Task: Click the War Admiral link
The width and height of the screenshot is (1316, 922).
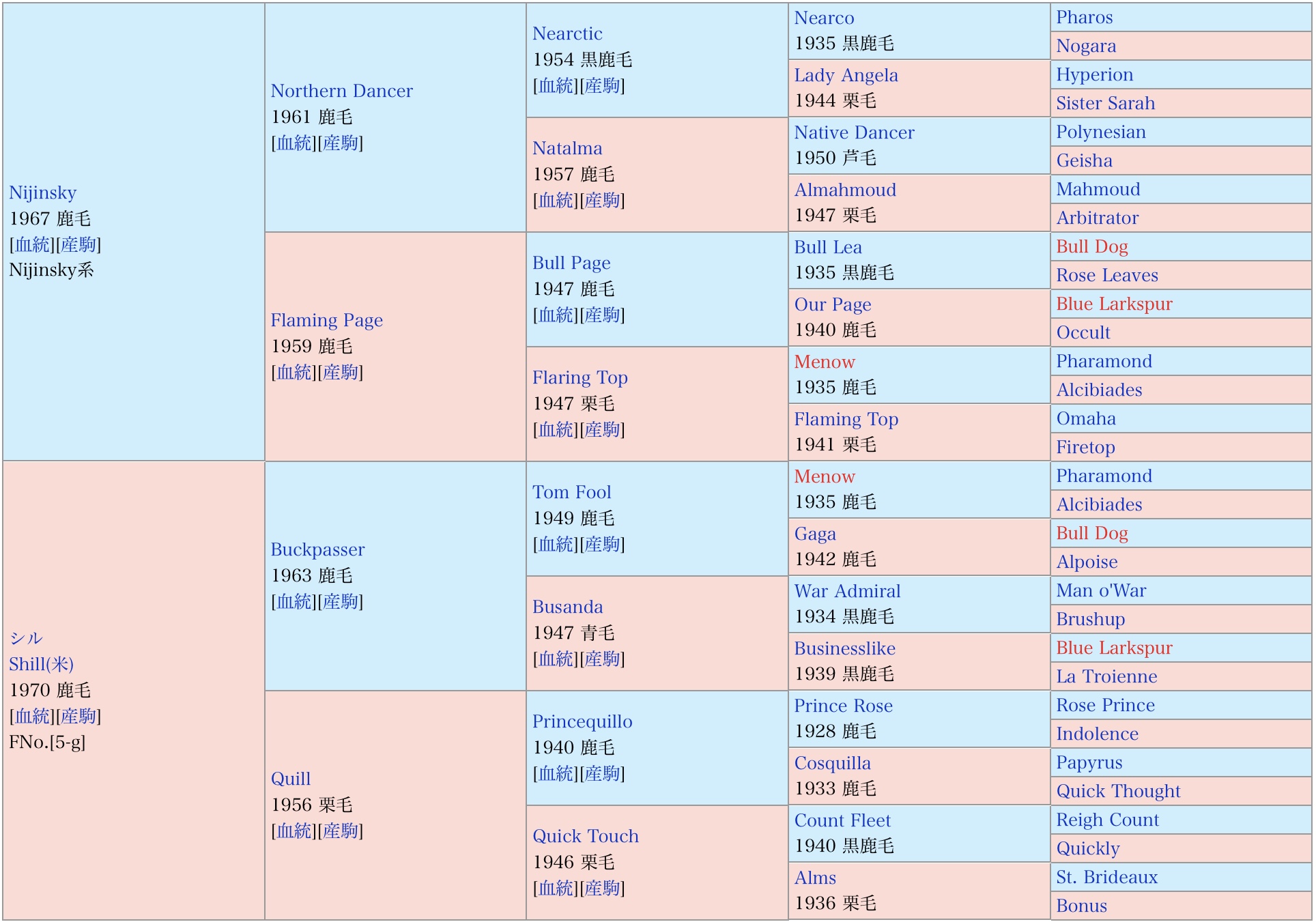Action: (x=847, y=592)
